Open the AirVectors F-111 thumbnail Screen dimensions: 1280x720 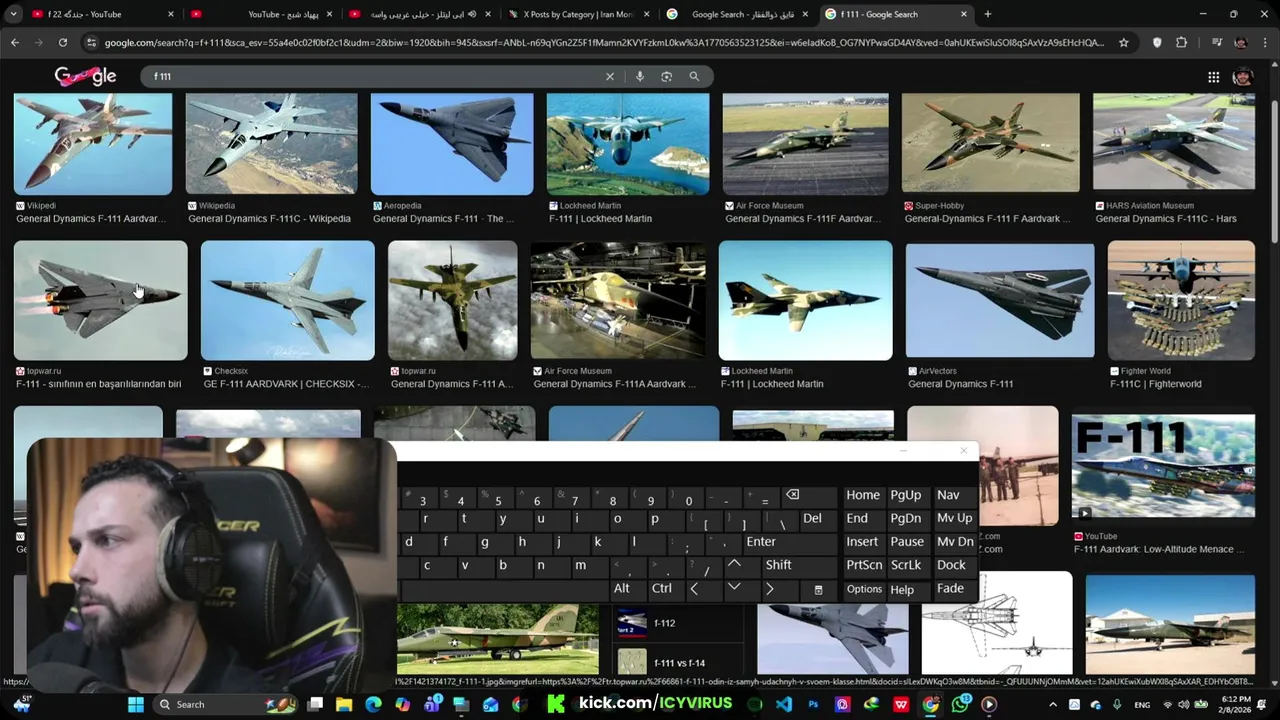click(x=1000, y=300)
